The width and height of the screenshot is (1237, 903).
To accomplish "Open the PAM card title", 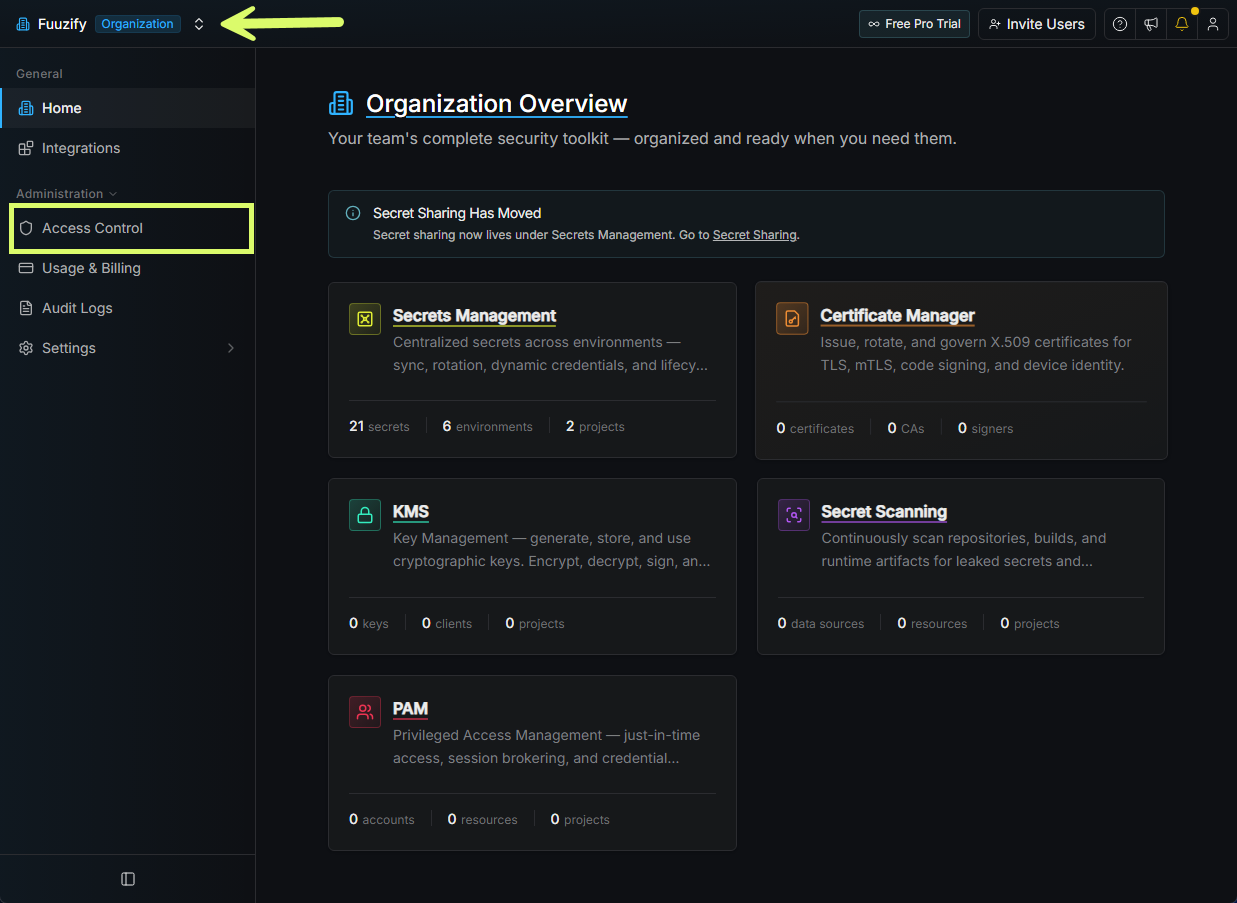I will (410, 709).
